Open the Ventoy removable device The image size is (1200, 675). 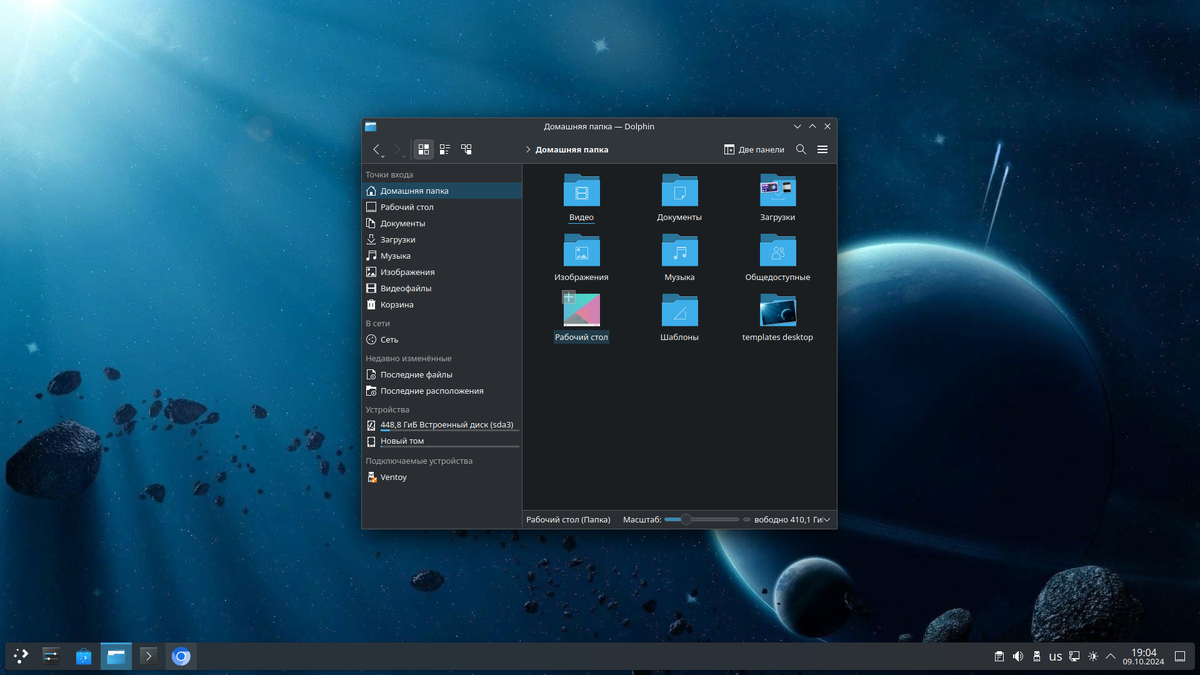(442, 477)
